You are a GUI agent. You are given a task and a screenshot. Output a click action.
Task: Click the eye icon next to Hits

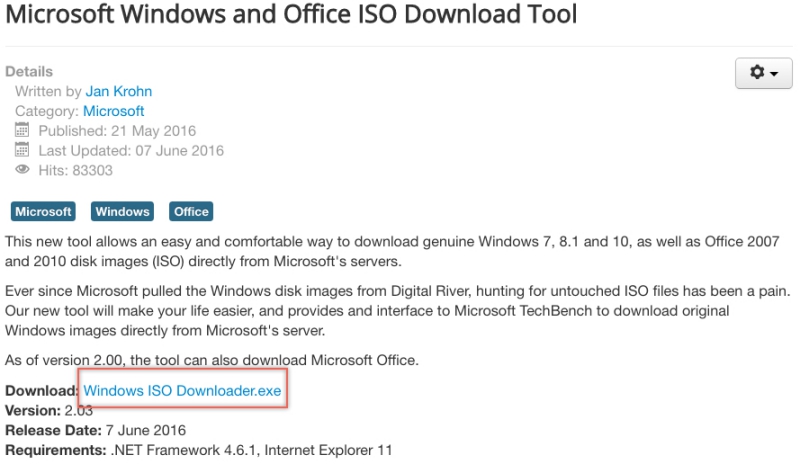[x=23, y=171]
